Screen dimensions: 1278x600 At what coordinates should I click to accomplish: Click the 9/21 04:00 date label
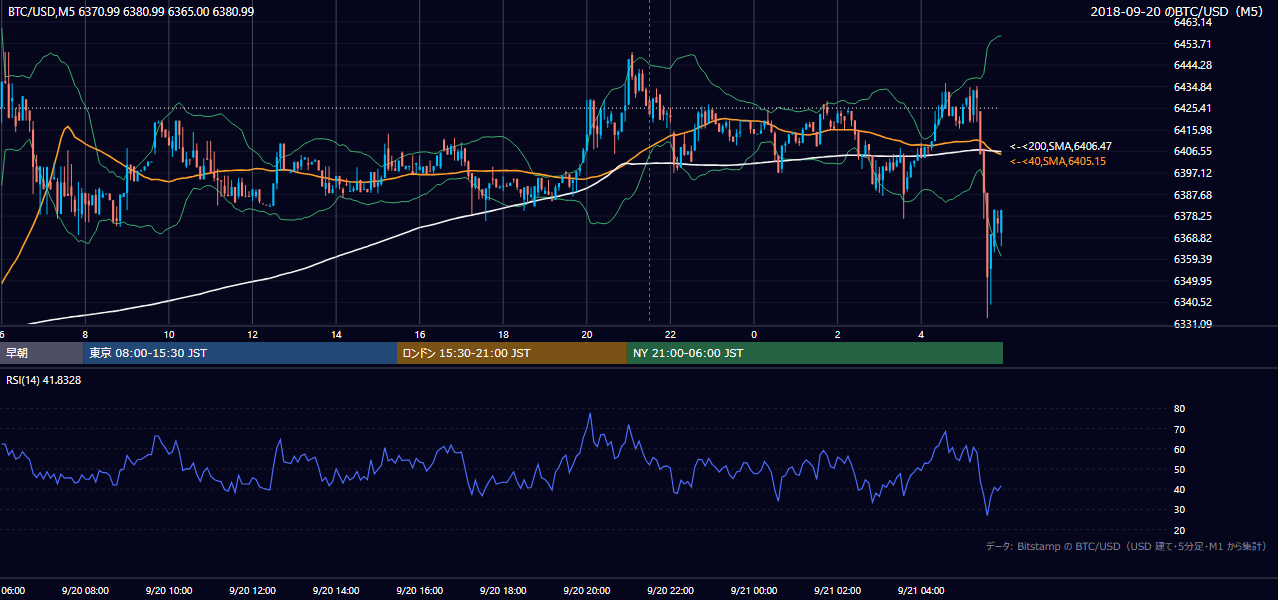(x=921, y=591)
